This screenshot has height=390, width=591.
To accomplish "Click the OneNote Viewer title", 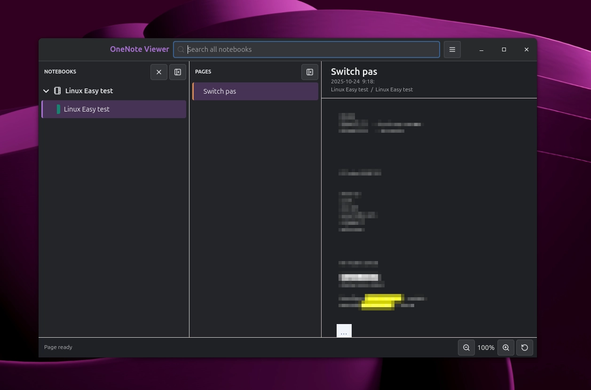I will (139, 49).
